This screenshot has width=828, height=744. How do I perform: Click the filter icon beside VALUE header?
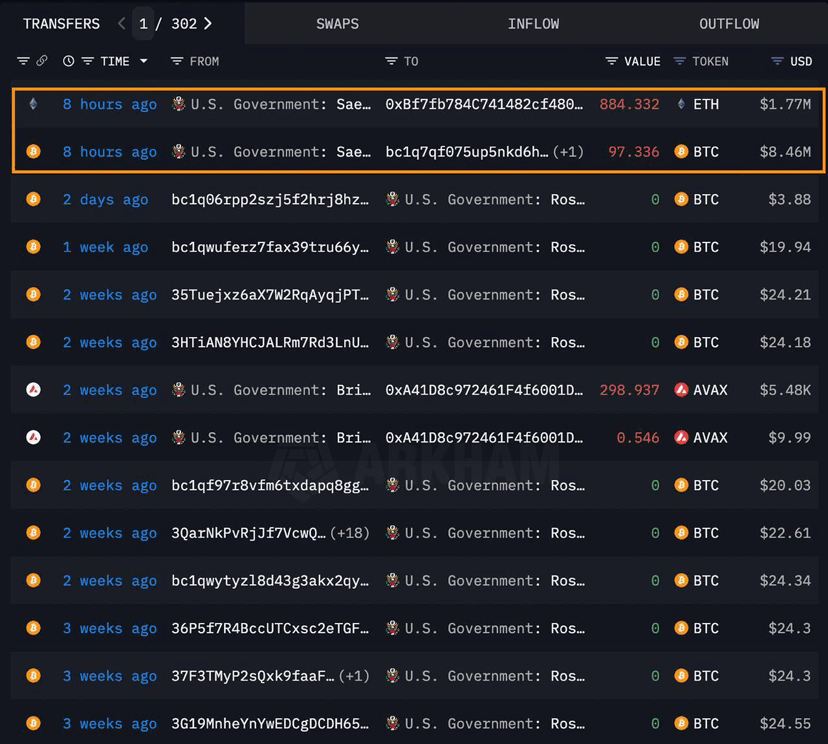[x=611, y=61]
